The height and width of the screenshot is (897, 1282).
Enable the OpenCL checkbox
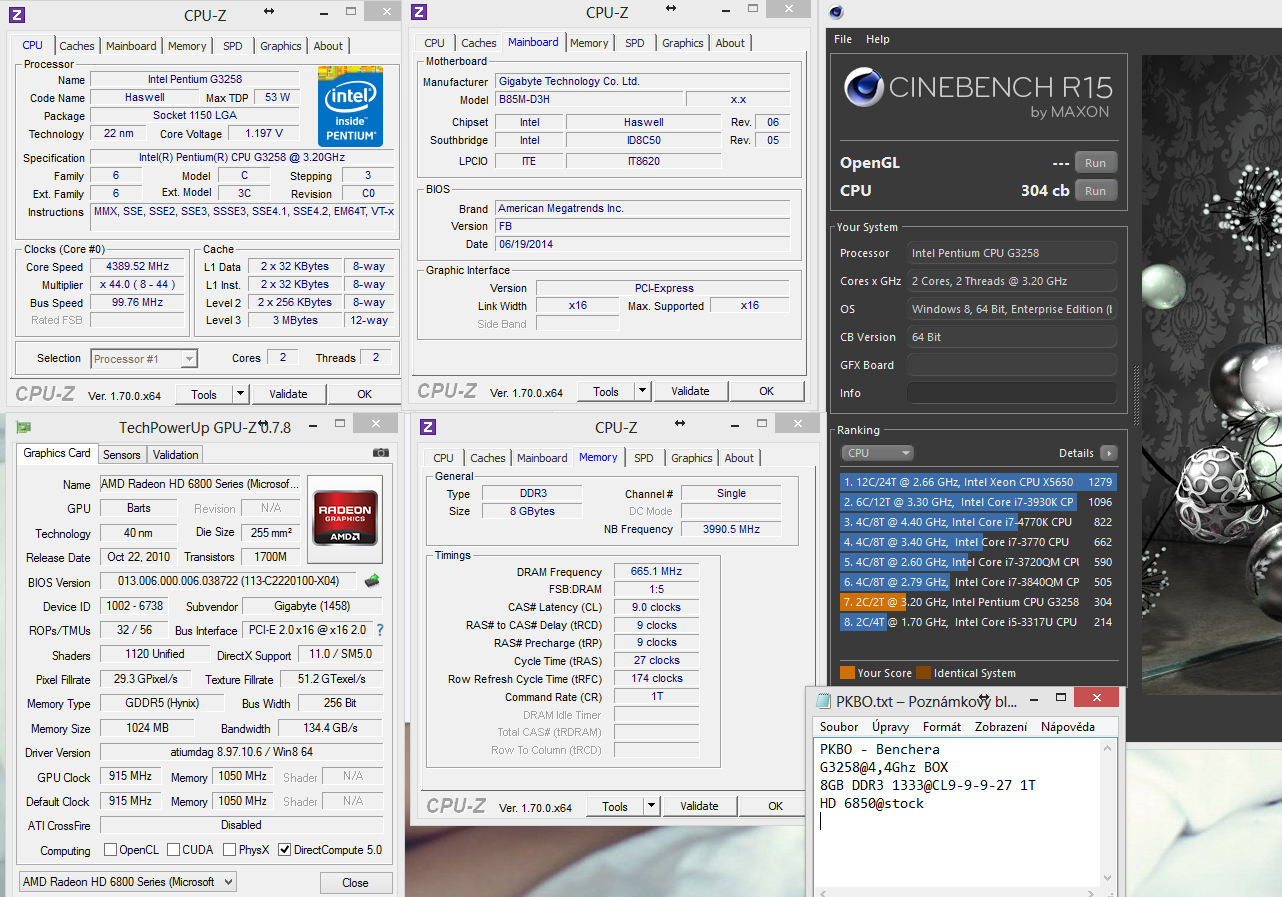click(x=110, y=850)
